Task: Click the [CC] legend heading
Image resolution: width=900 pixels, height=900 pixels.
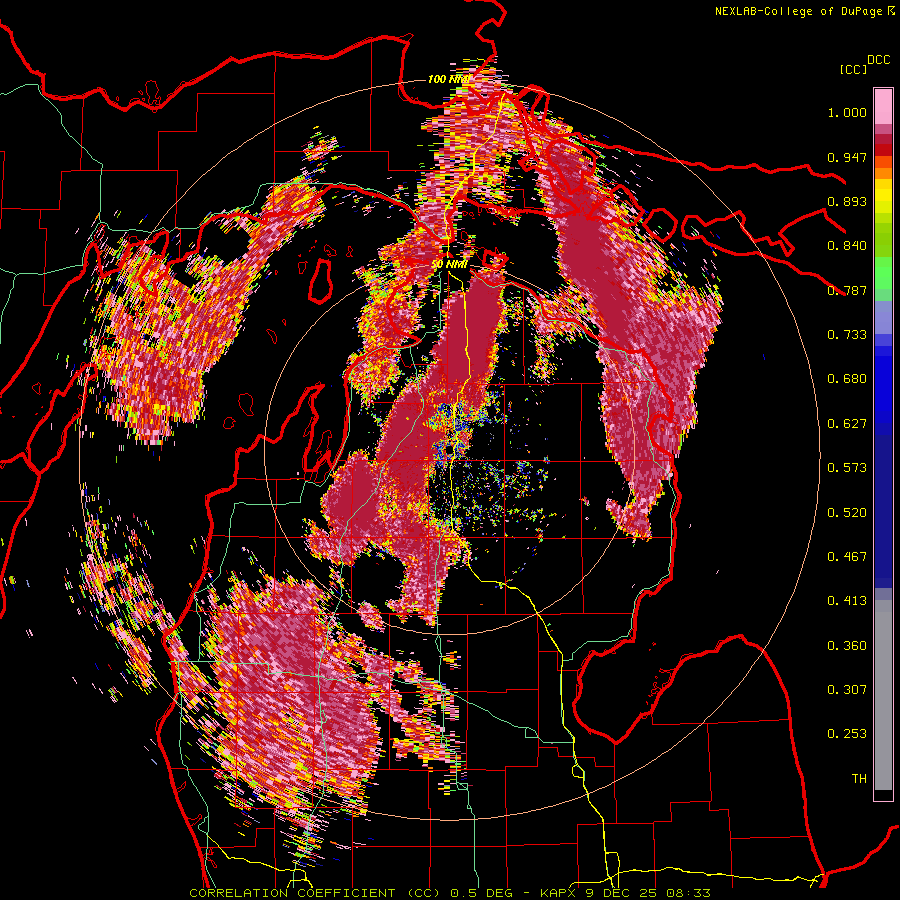Action: pos(853,69)
